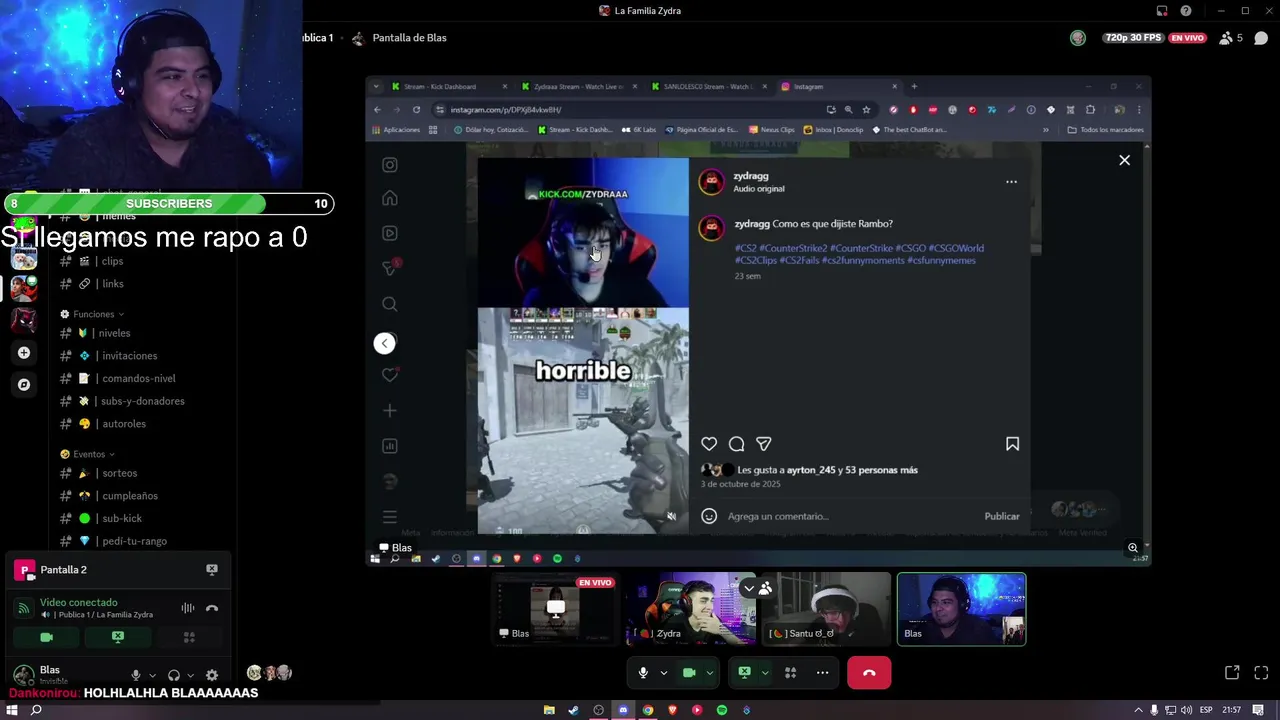Image resolution: width=1280 pixels, height=720 pixels.
Task: Stop streaming Pantalla 2 in voice panel
Action: 212,569
